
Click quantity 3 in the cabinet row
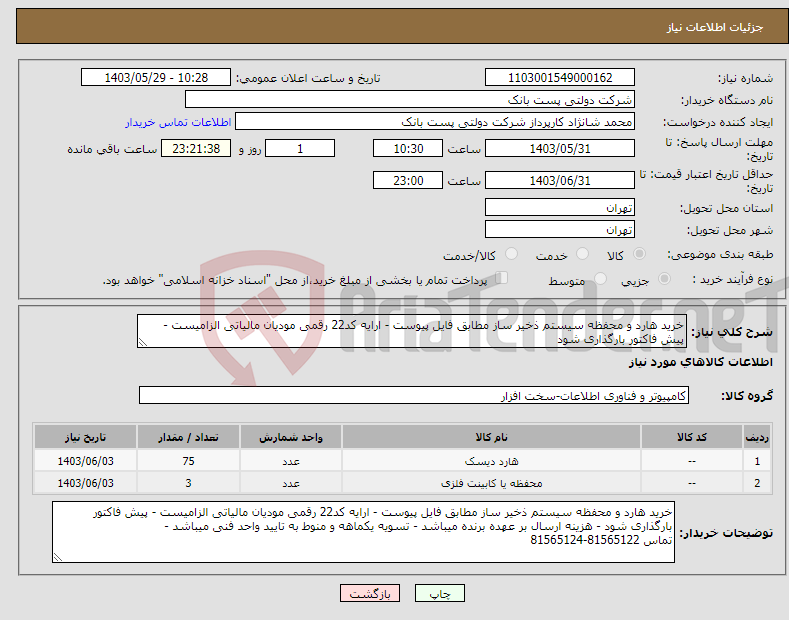(x=188, y=483)
